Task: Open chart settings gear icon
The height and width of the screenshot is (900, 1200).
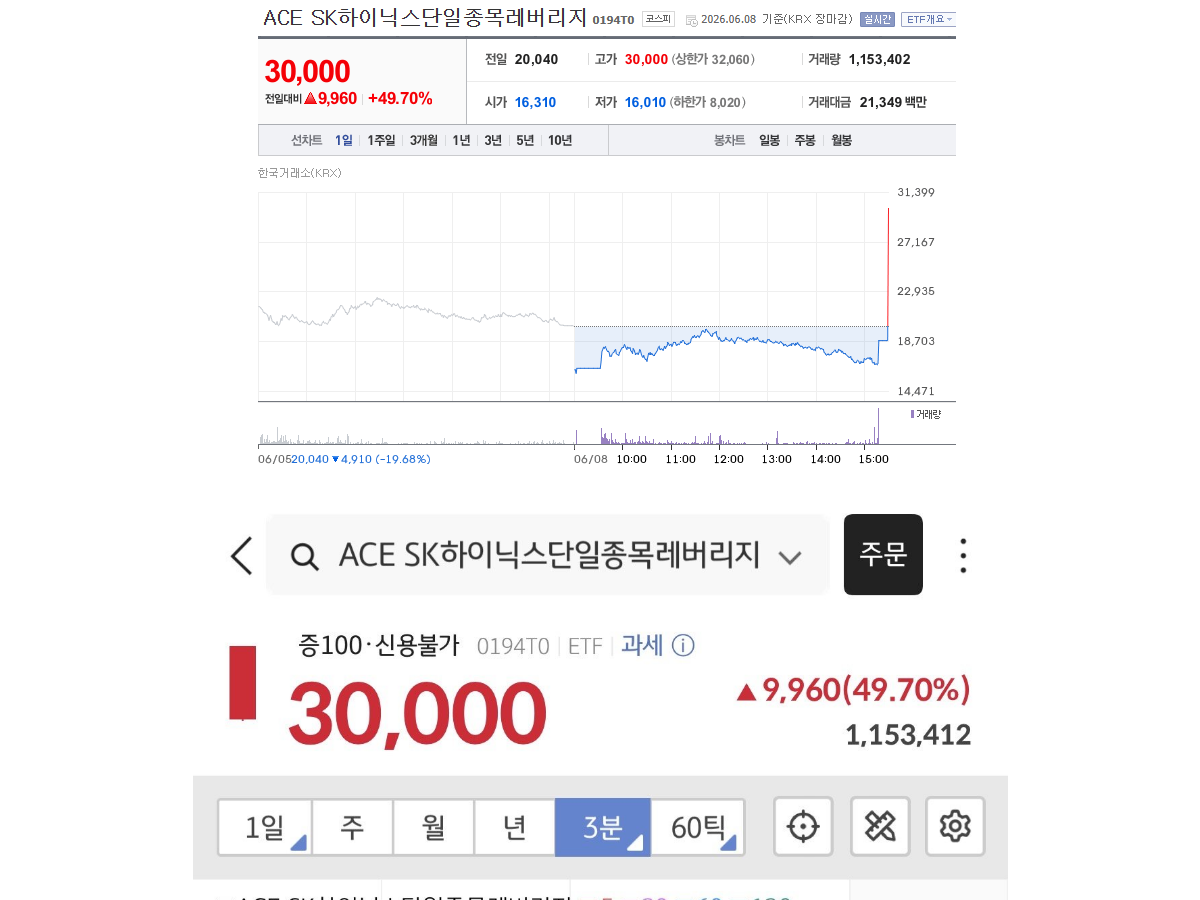Action: (956, 827)
